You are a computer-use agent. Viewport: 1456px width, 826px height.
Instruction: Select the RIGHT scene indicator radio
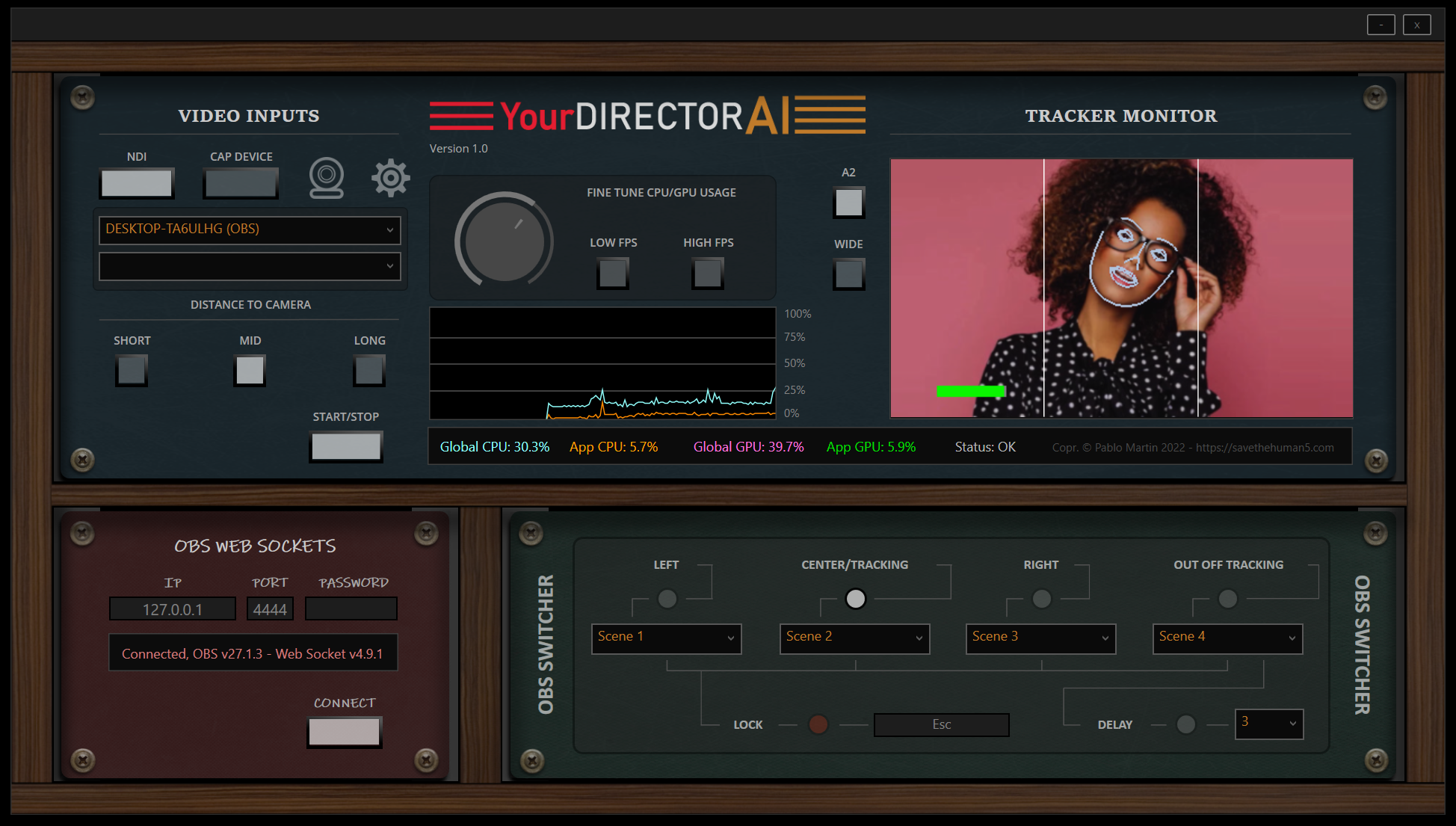click(1042, 599)
